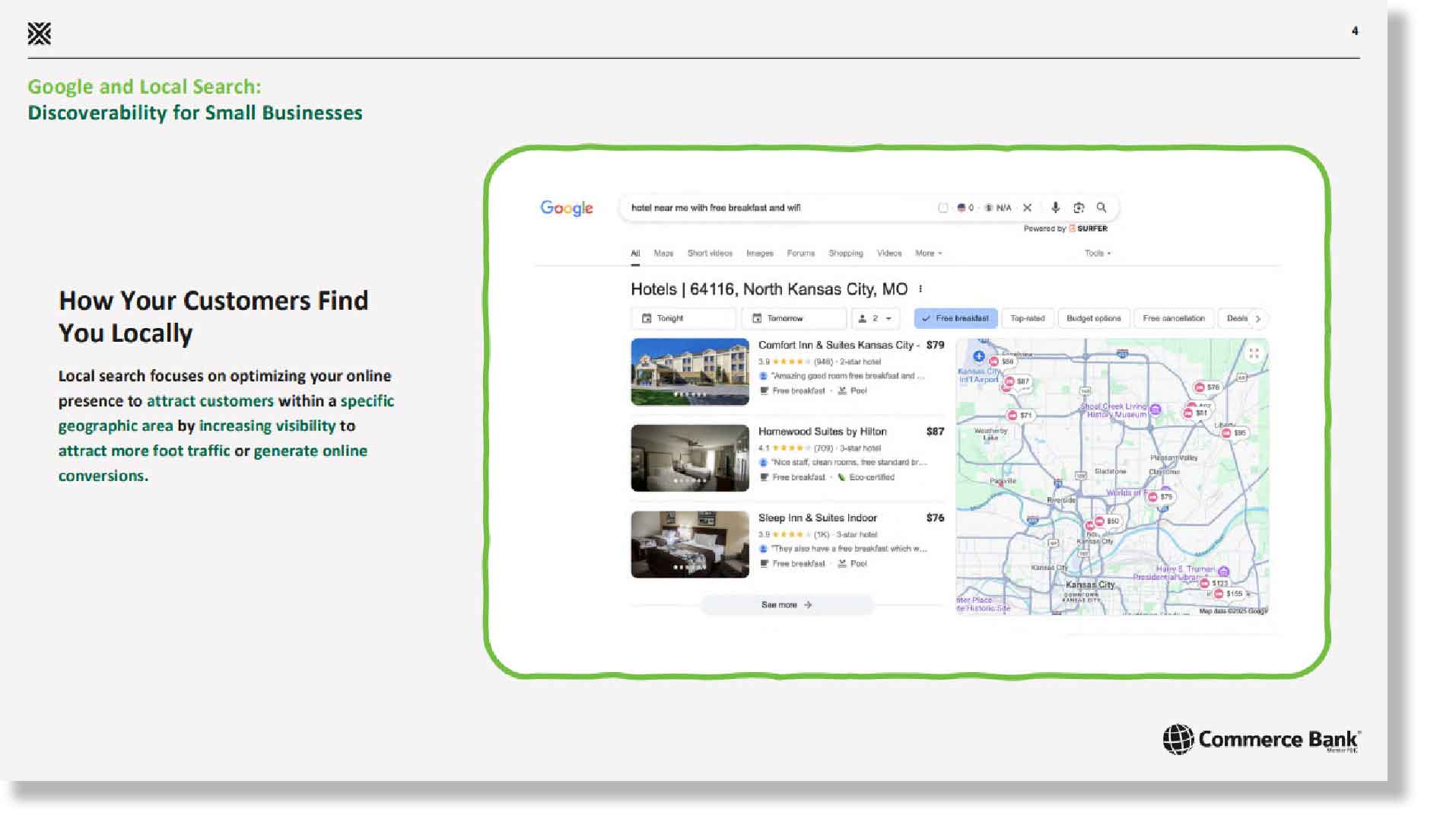Click the magnifying glass search icon
Image resolution: width=1456 pixels, height=819 pixels.
(x=1101, y=208)
